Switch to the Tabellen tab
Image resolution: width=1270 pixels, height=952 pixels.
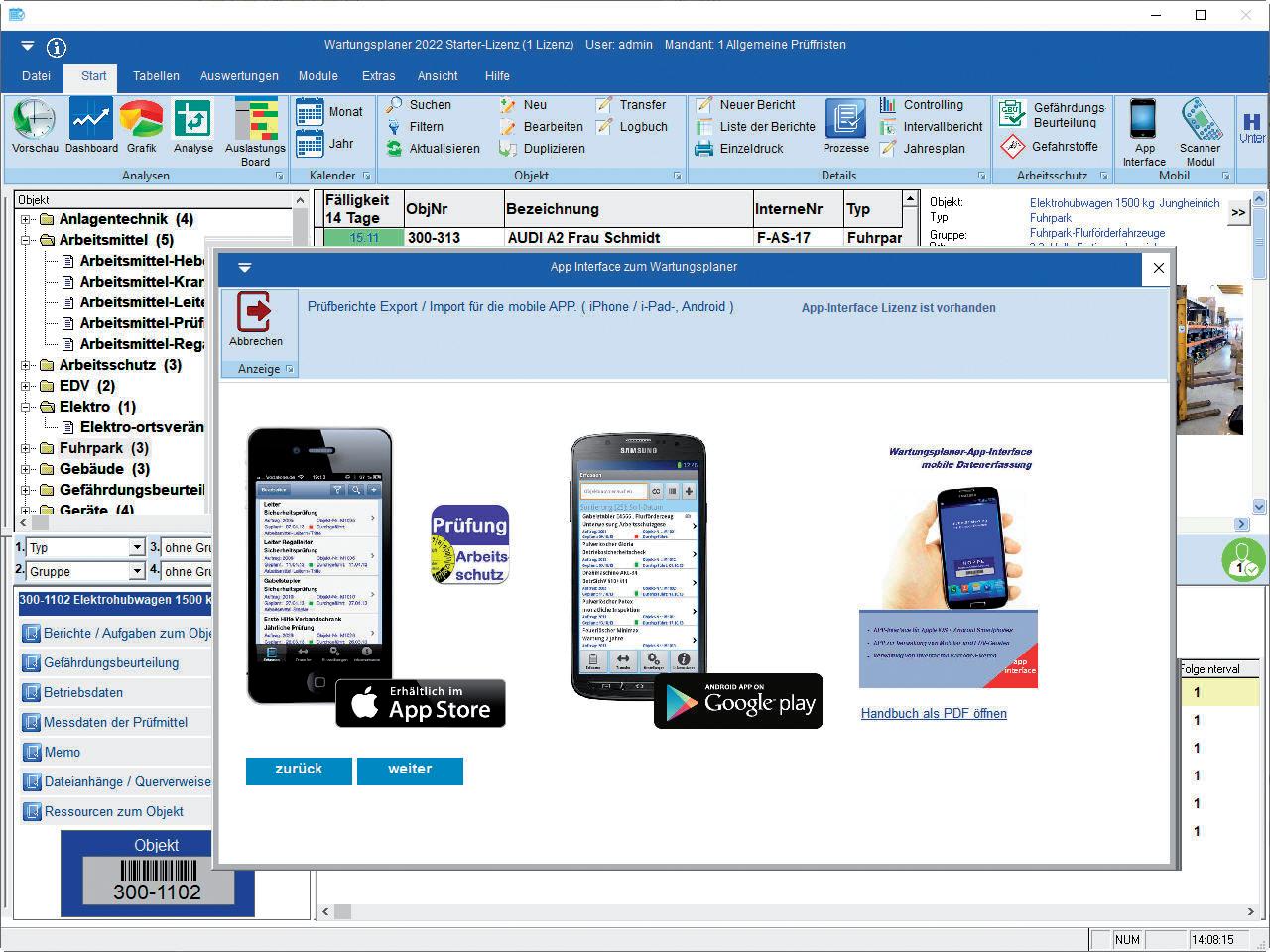(x=156, y=76)
